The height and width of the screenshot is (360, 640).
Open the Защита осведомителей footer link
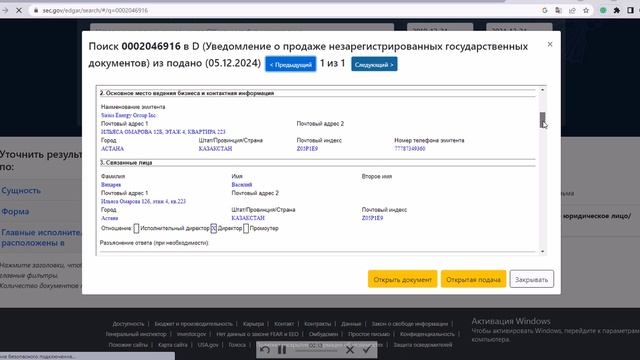tap(422, 344)
